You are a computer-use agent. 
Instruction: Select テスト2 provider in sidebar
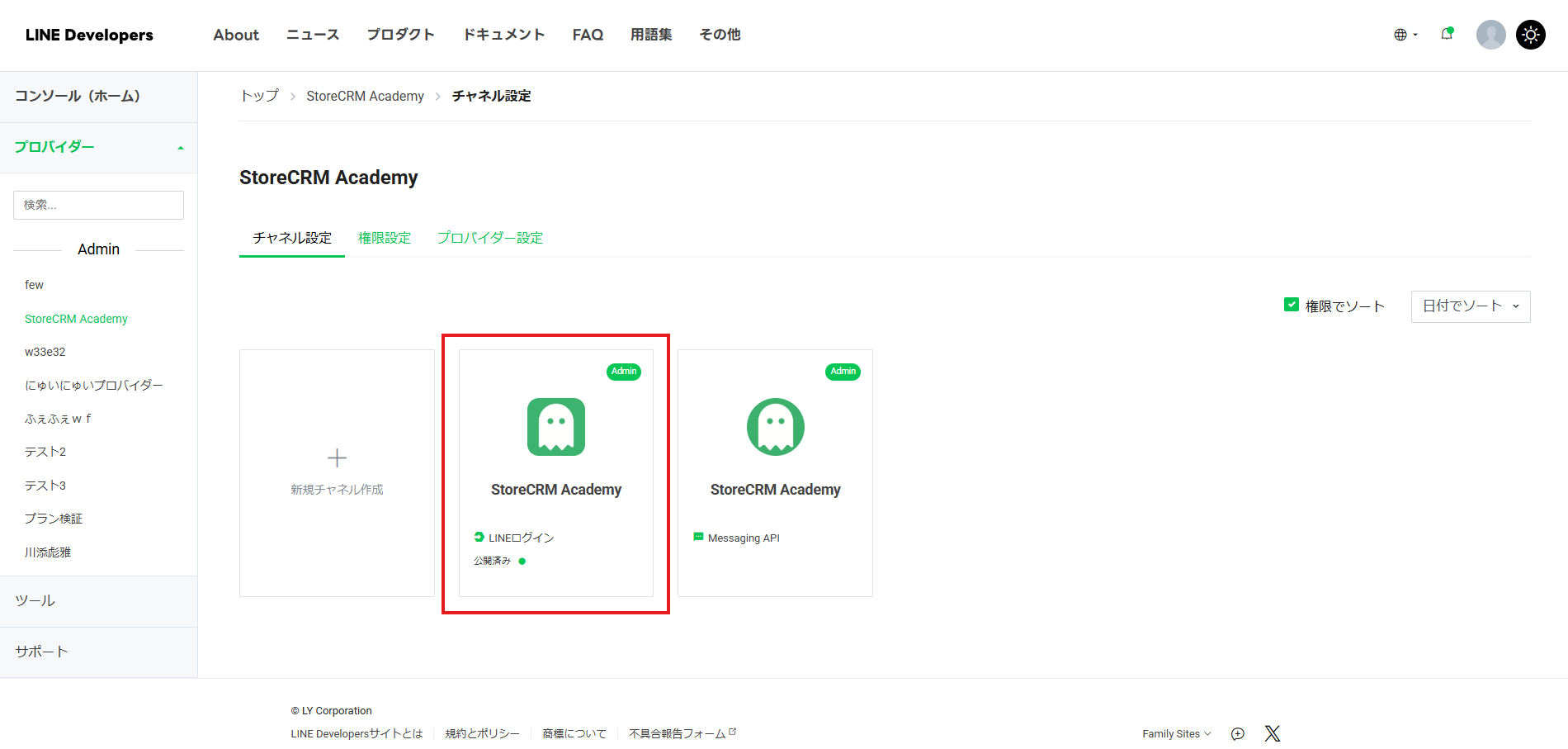(x=45, y=452)
